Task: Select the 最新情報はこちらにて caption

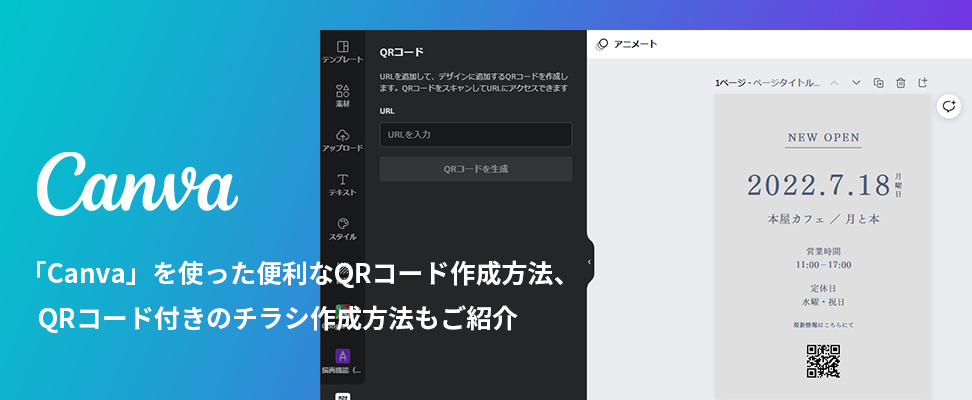Action: (823, 325)
